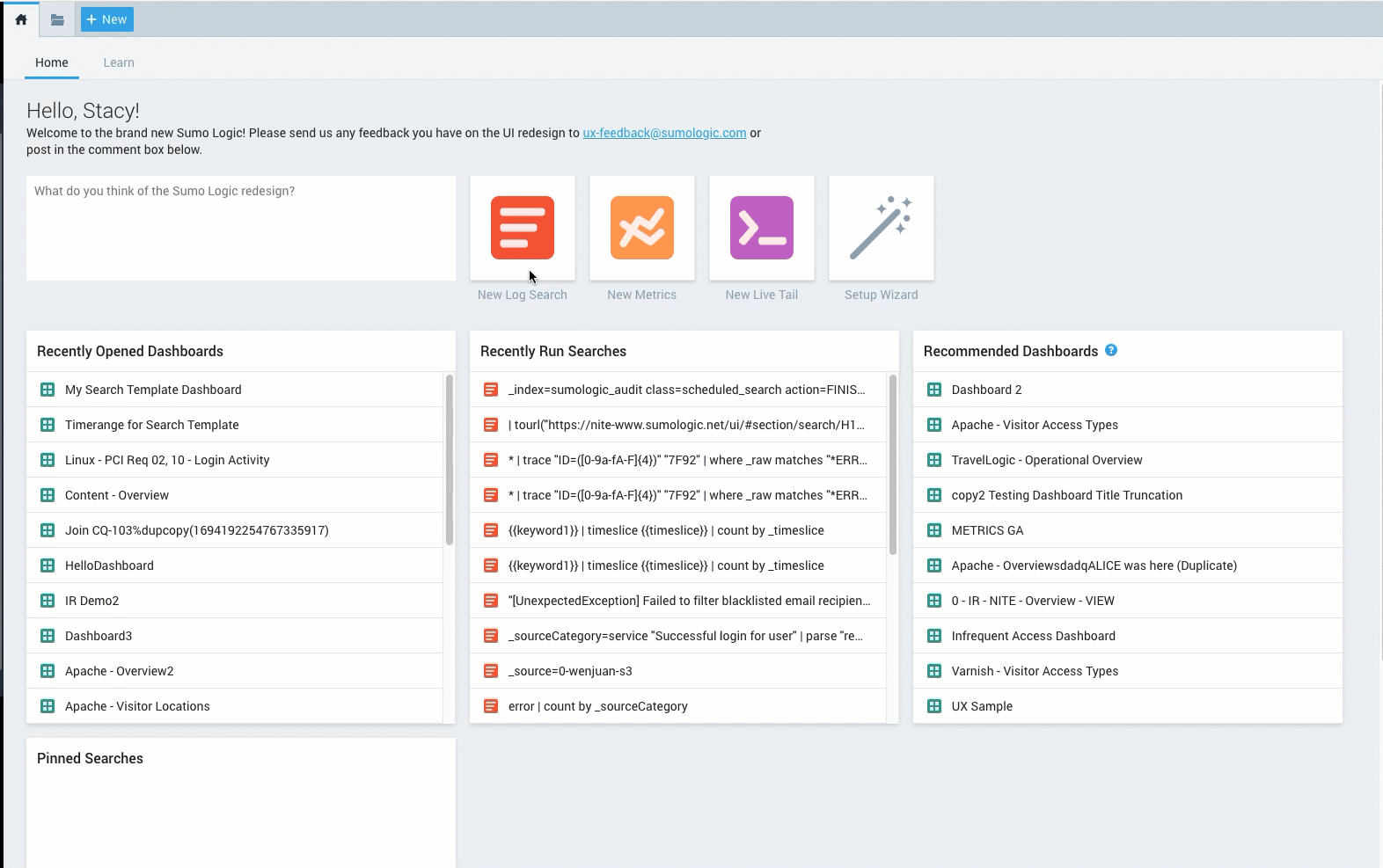Image resolution: width=1383 pixels, height=868 pixels.
Task: Click the home icon tab
Action: coord(21,19)
